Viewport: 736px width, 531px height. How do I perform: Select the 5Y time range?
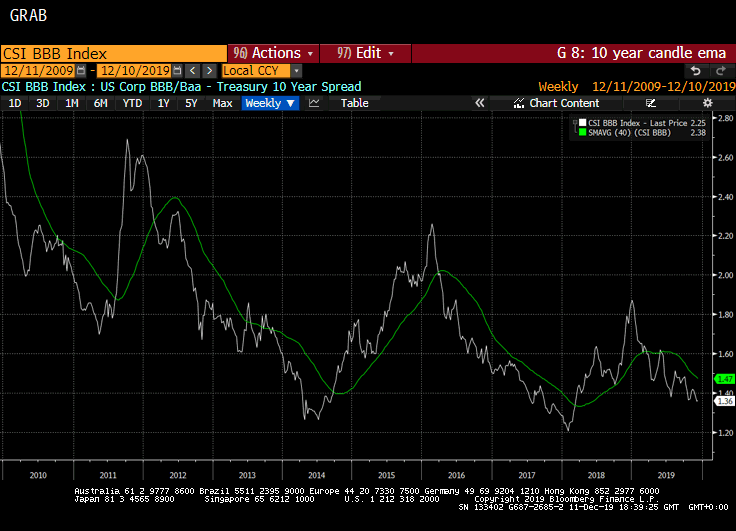pos(191,103)
